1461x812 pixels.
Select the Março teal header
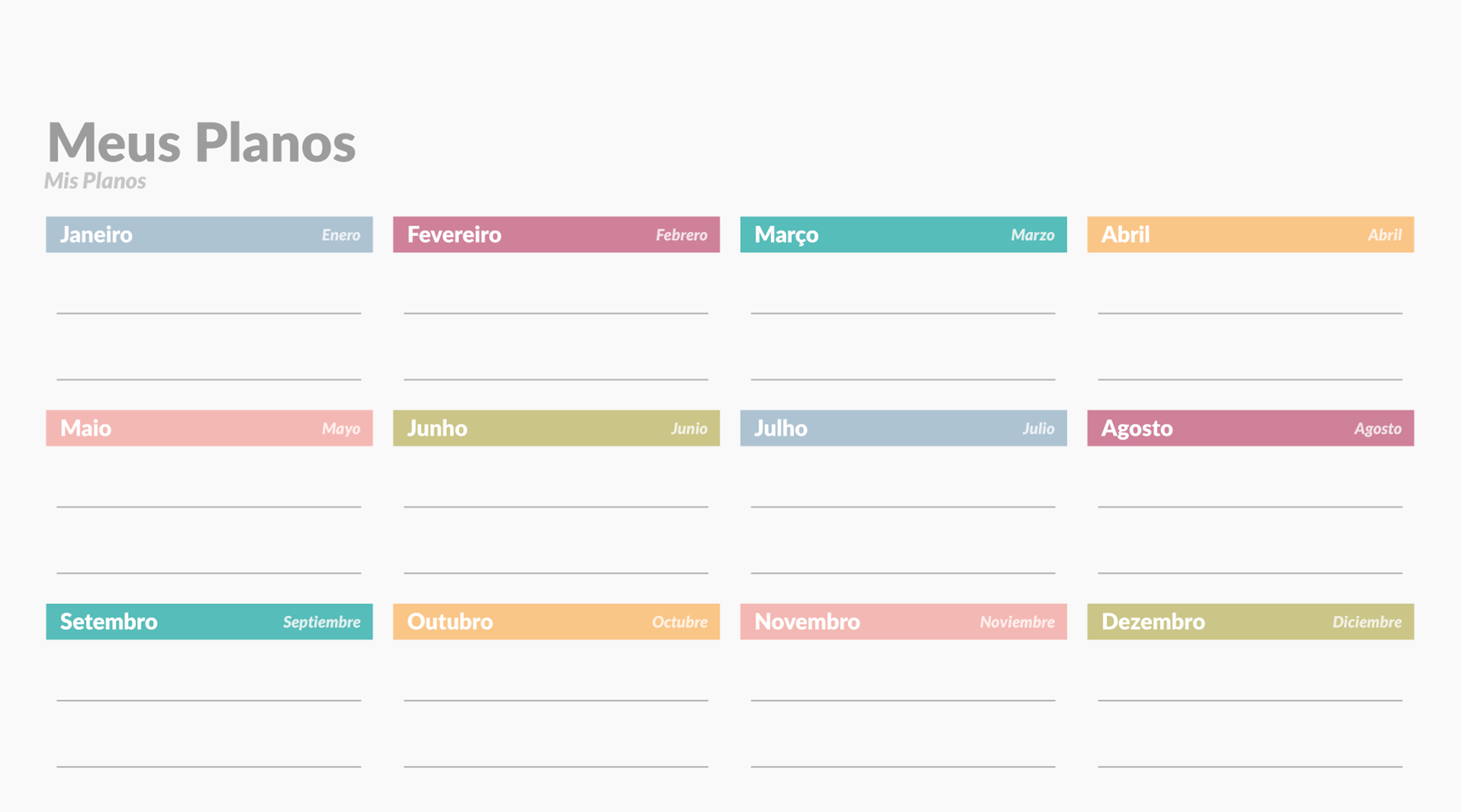(903, 234)
